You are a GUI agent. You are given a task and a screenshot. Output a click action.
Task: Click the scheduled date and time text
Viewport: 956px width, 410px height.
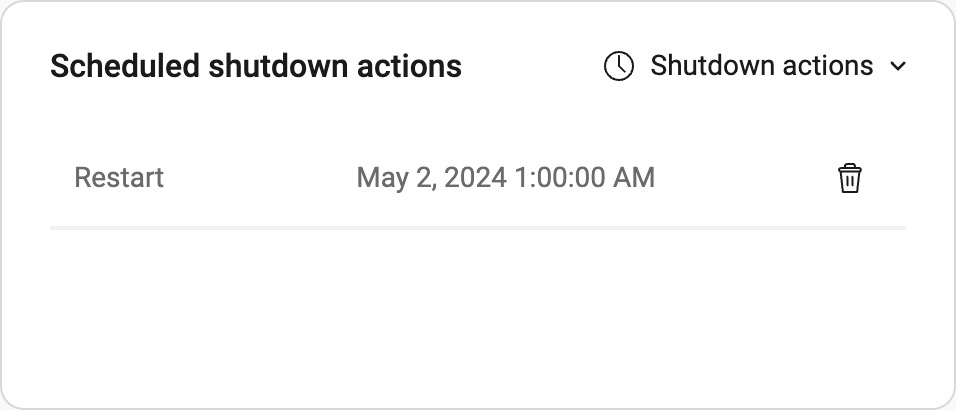click(505, 178)
